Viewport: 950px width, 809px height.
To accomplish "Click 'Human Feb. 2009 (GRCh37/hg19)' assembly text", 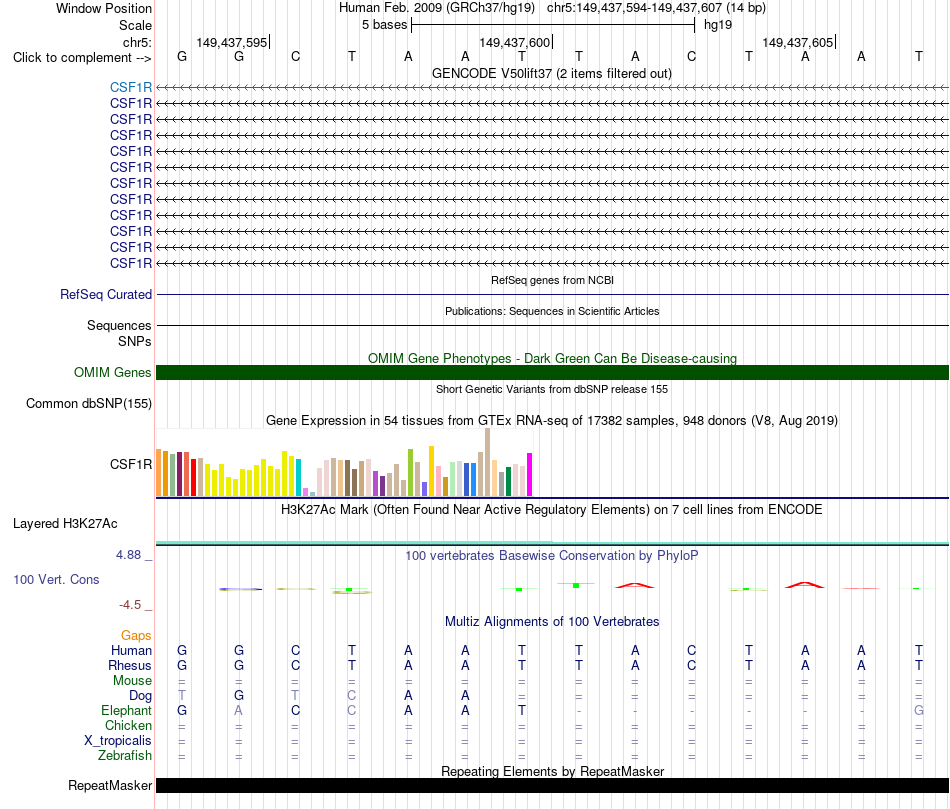I will (437, 8).
